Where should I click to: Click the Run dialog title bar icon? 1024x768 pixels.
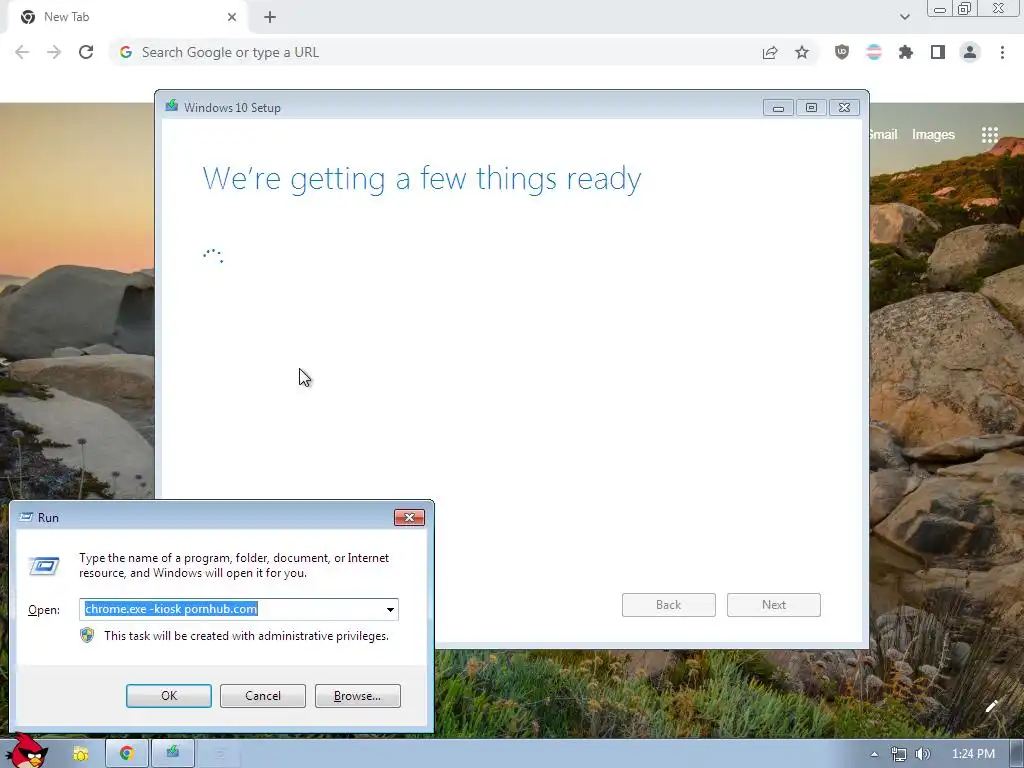(26, 517)
